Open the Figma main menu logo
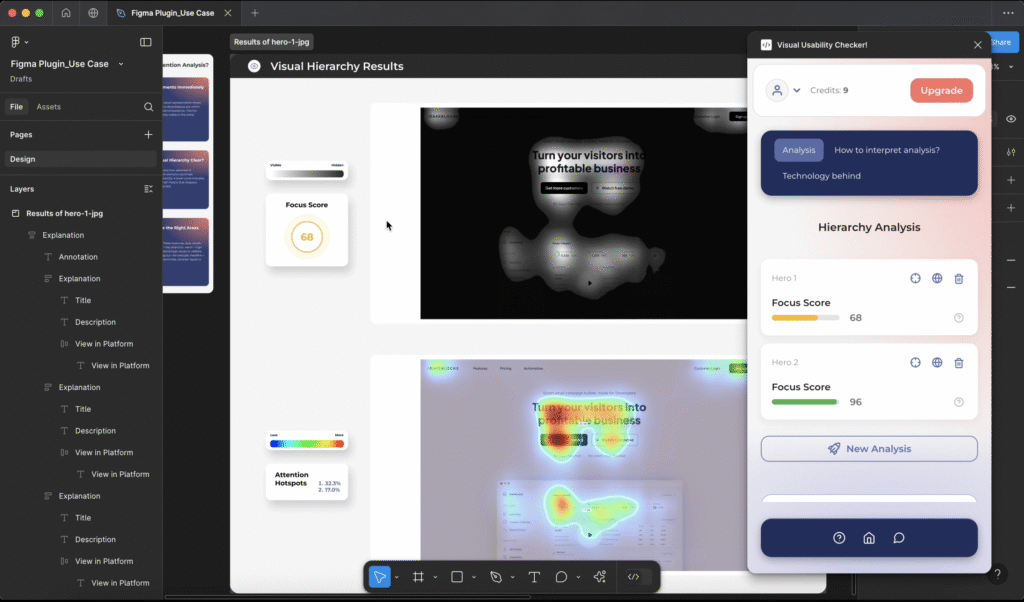Screen dimensions: 1024x602 16,42
